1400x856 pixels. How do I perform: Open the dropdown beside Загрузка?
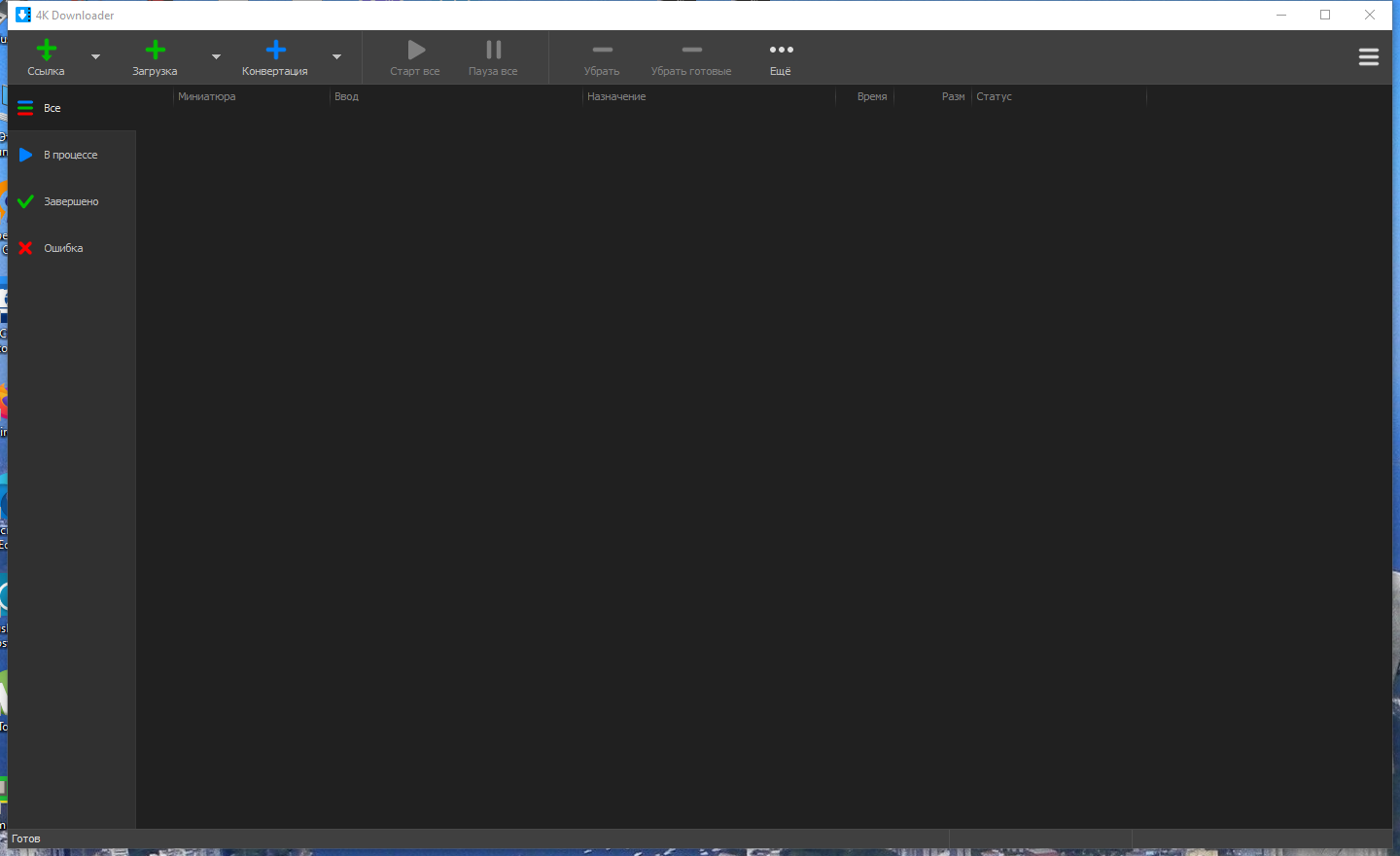(216, 56)
